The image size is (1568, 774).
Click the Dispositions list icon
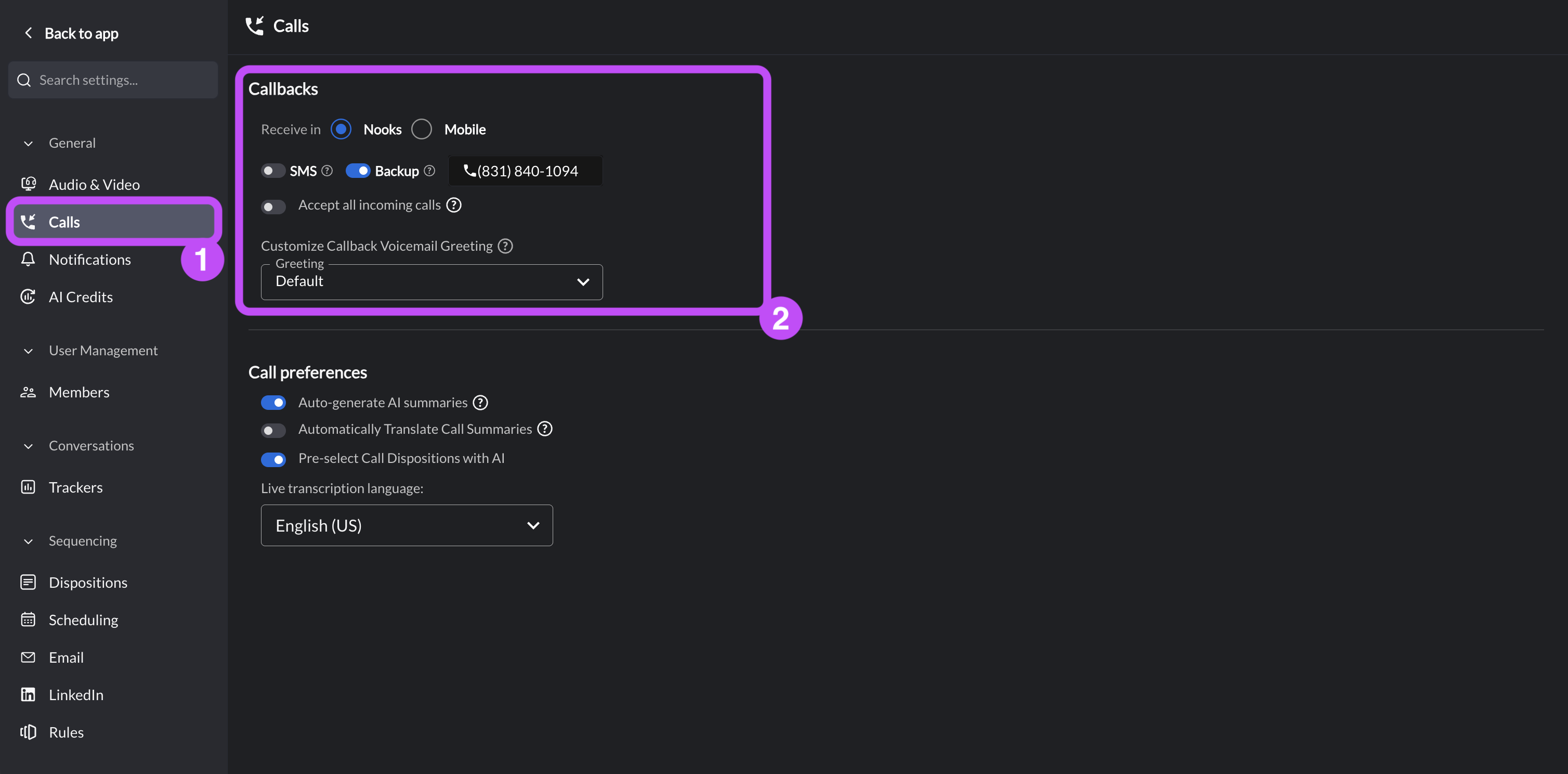[x=28, y=582]
